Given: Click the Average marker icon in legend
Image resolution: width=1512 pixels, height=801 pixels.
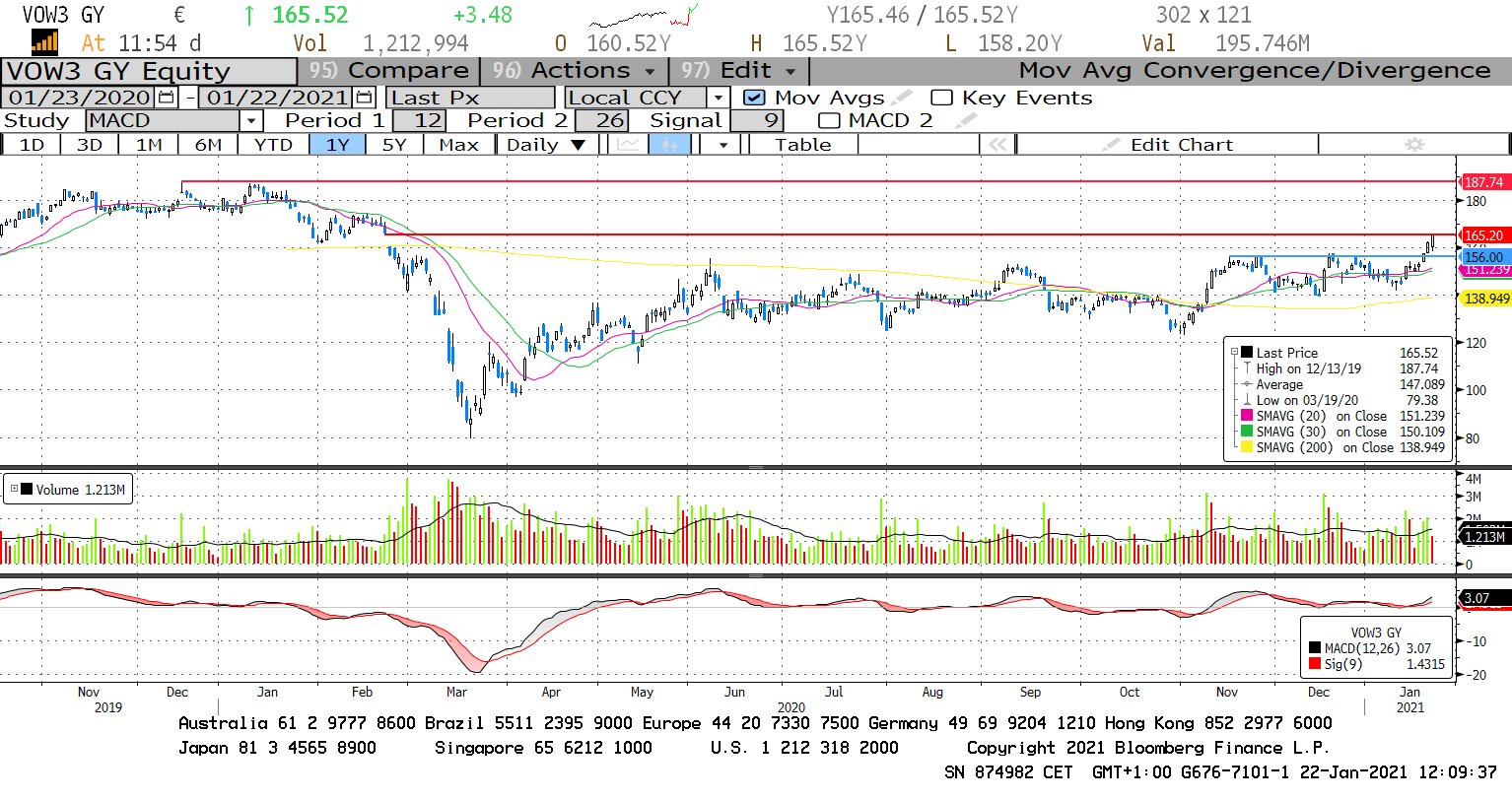Looking at the screenshot, I should pos(1247,384).
